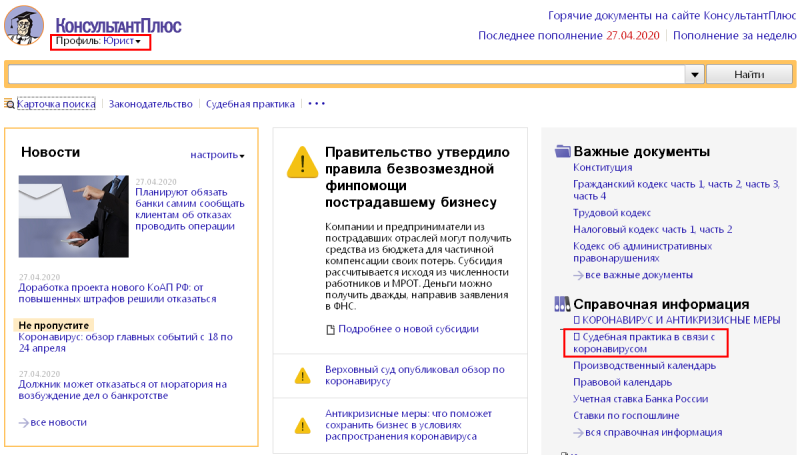Show more sections via three dots

click(x=316, y=104)
